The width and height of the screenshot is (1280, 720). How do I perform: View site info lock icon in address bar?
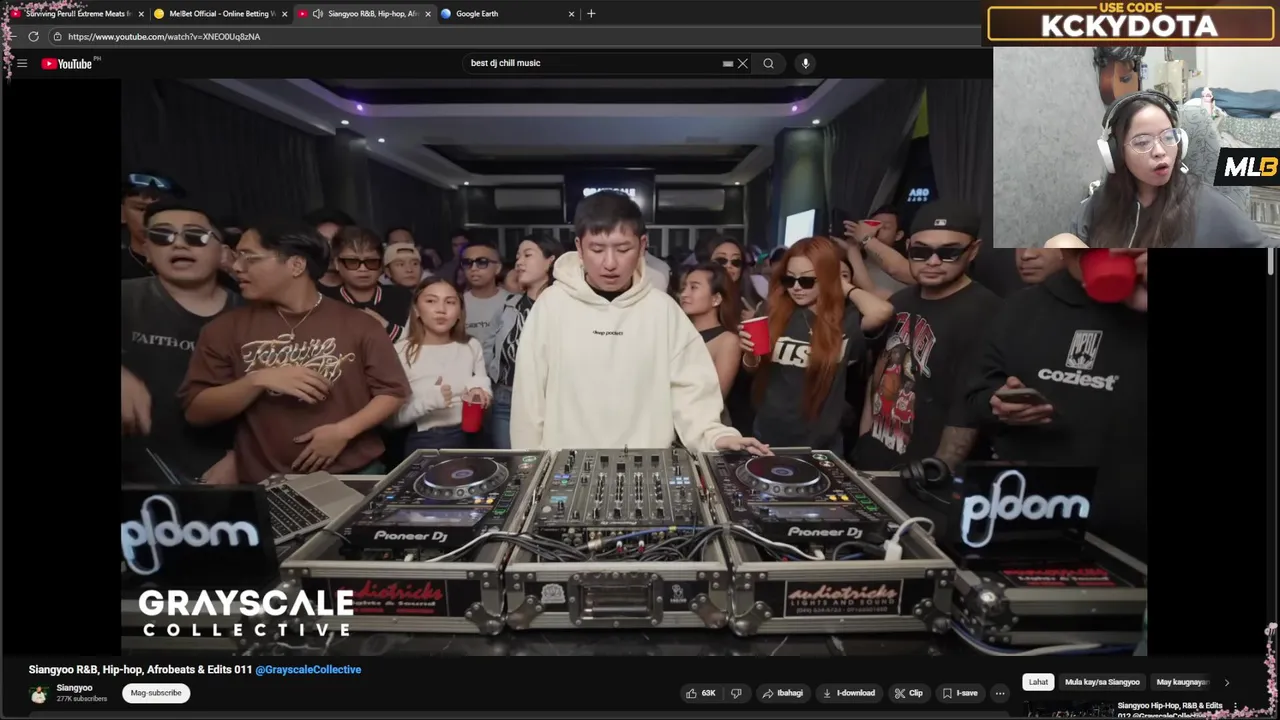[x=58, y=37]
